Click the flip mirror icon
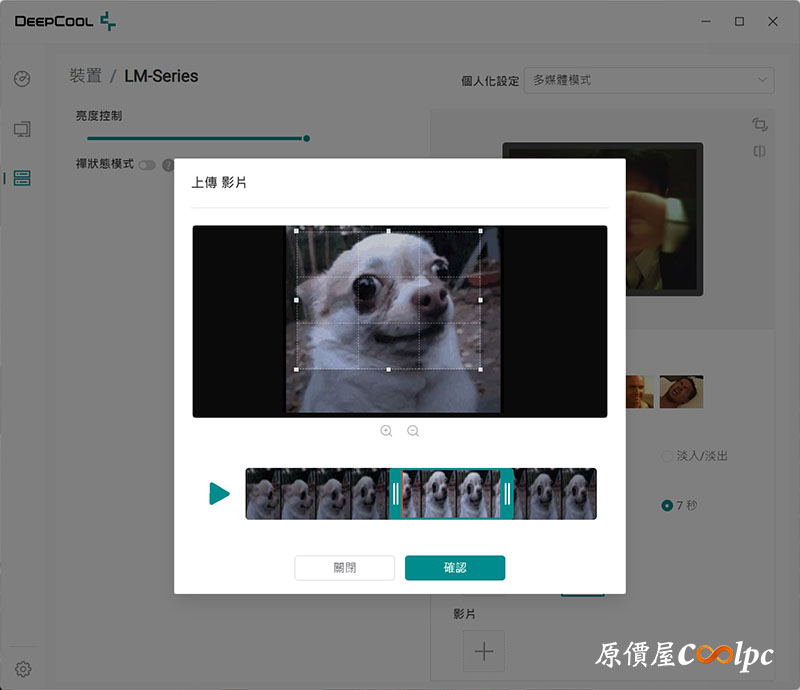Image resolution: width=800 pixels, height=690 pixels. [760, 152]
